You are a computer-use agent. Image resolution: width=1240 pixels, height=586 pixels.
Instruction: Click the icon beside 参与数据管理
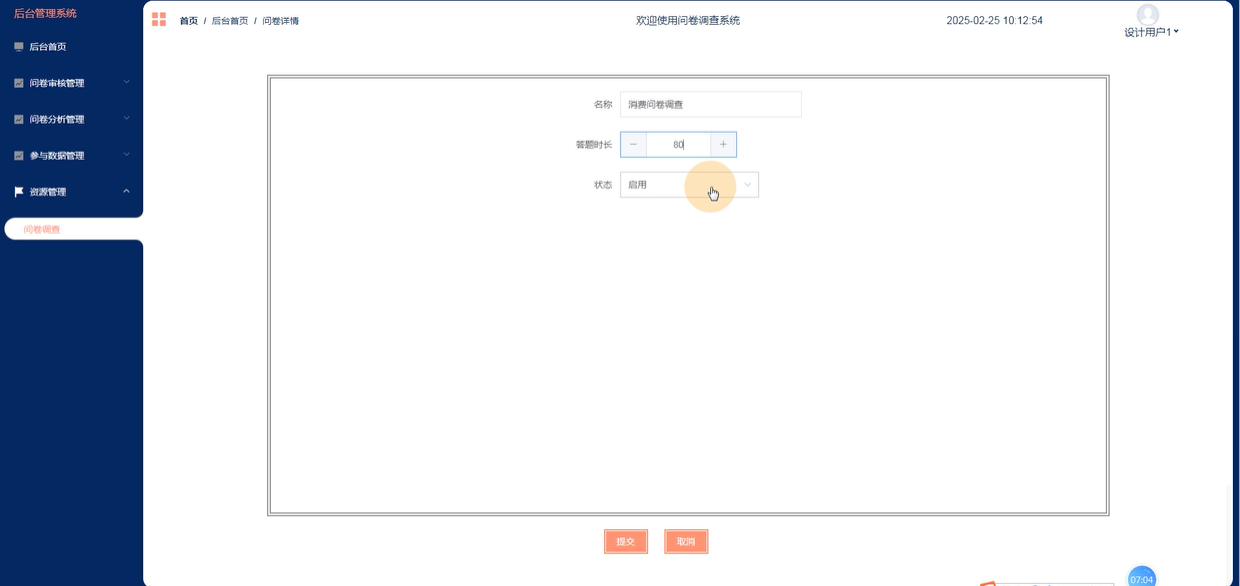point(19,155)
